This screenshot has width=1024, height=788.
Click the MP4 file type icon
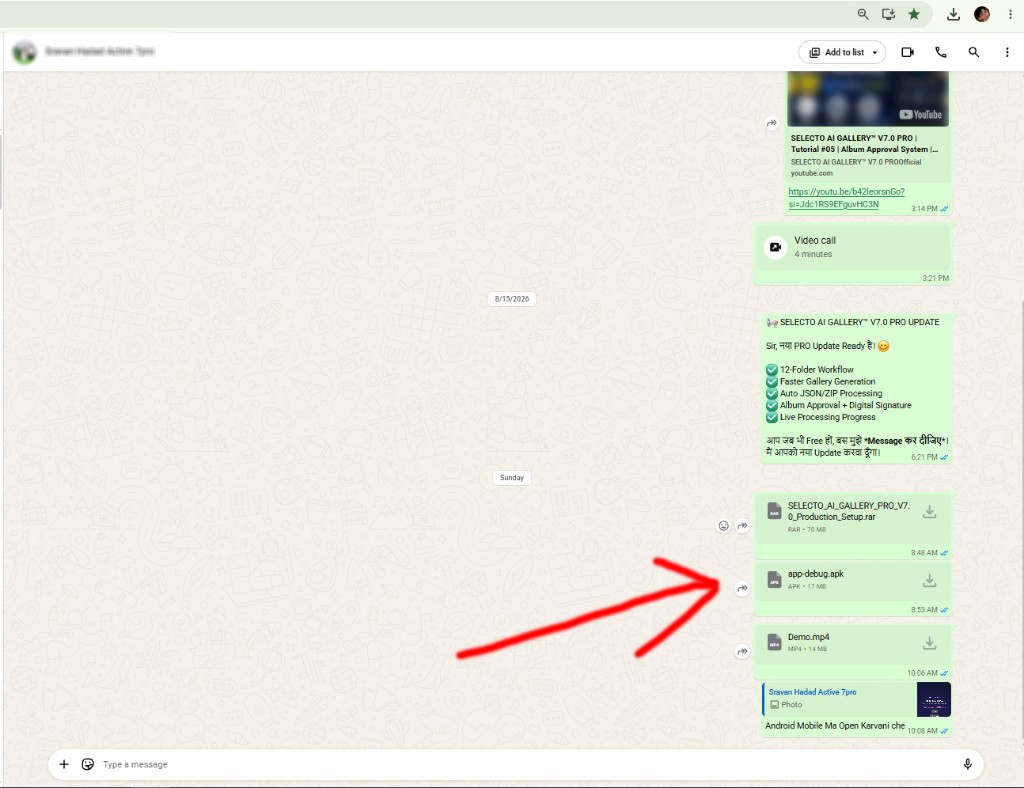[774, 643]
